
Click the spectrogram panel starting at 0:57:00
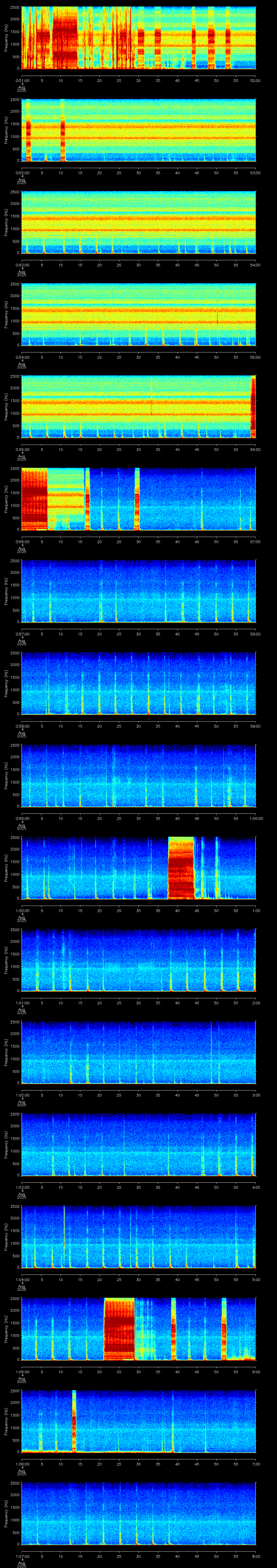click(138, 591)
